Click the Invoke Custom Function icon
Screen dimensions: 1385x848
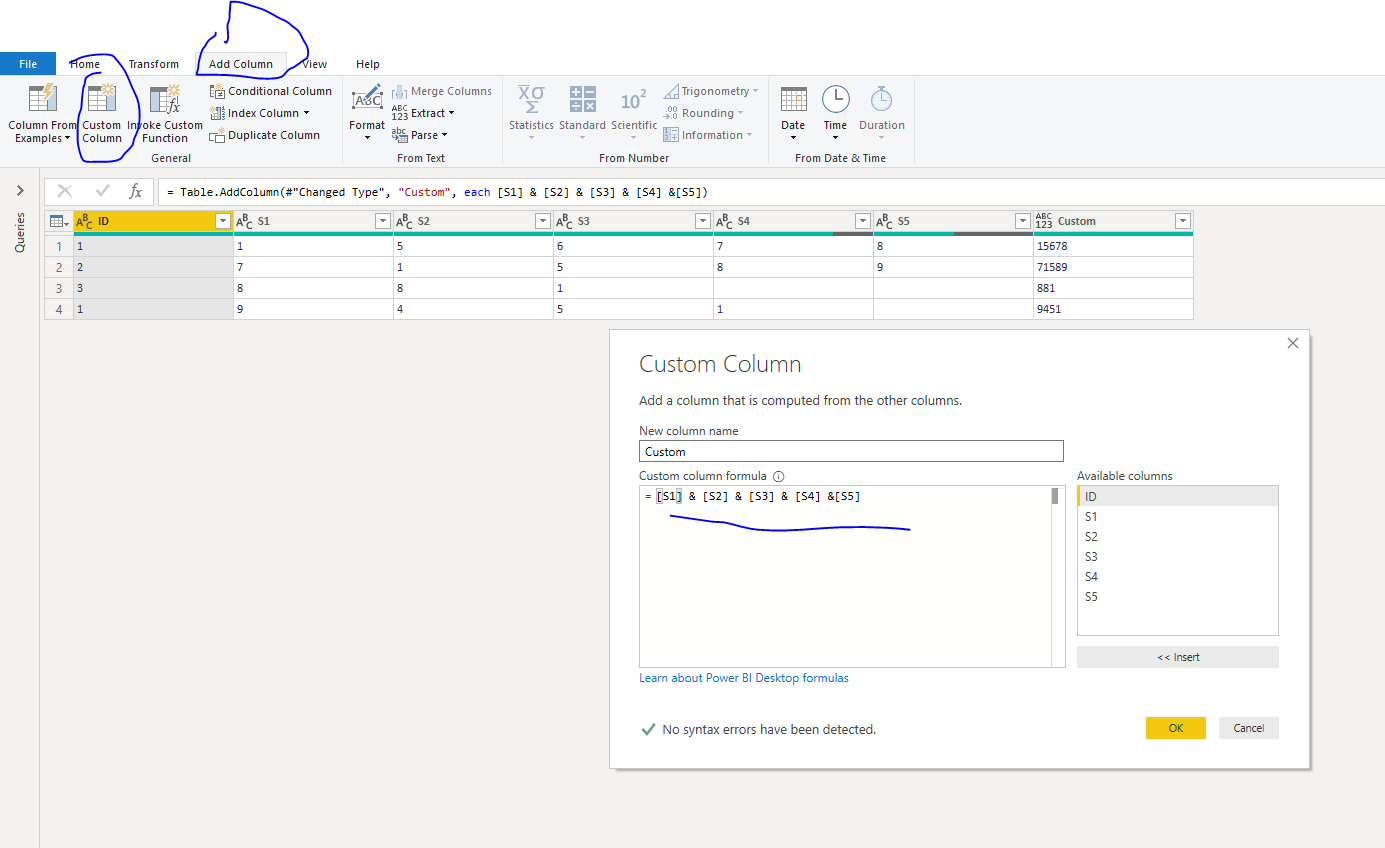165,99
